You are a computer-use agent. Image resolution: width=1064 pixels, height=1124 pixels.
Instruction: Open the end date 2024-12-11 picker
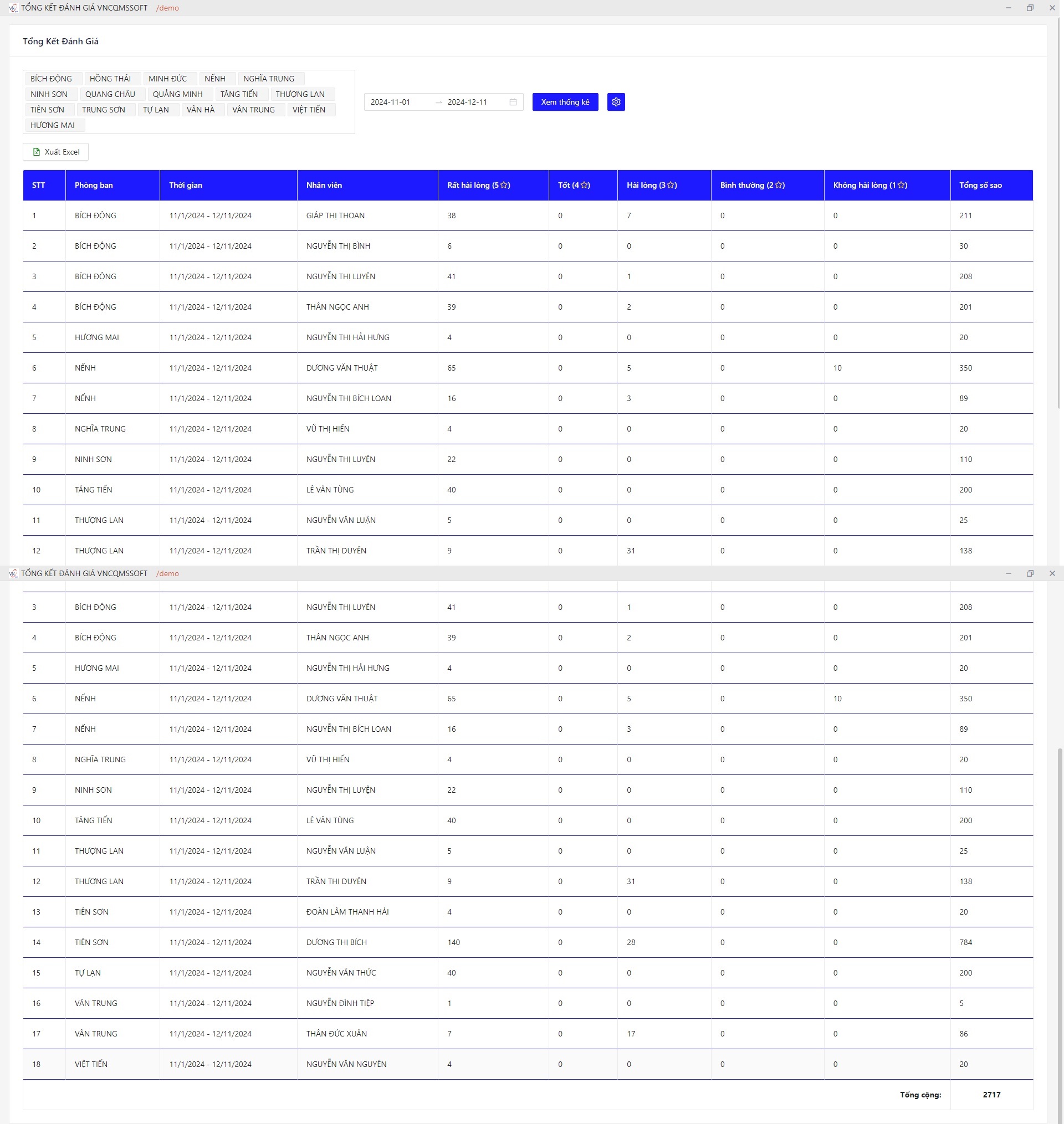click(467, 102)
